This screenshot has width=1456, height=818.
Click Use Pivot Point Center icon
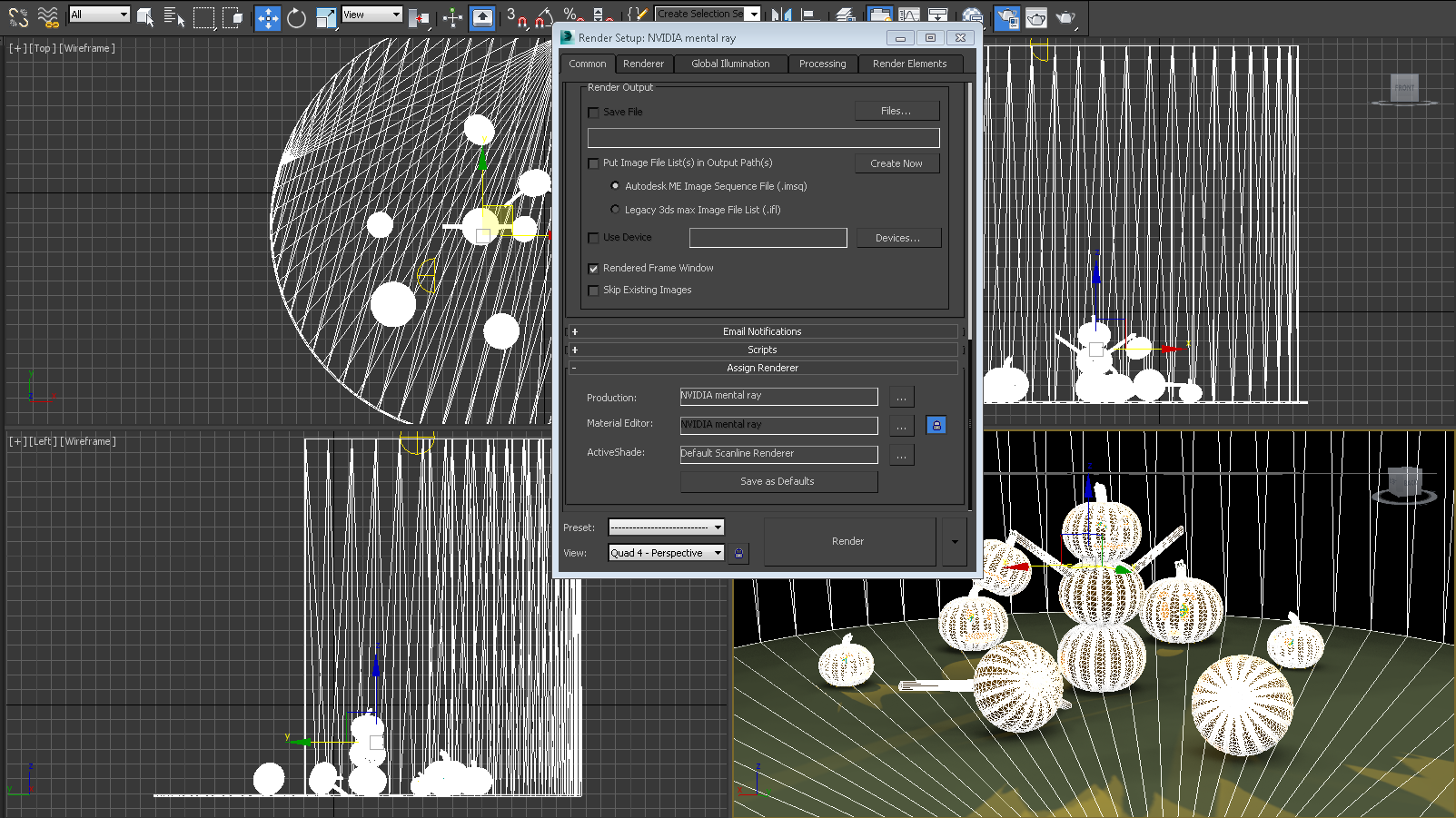(x=419, y=17)
